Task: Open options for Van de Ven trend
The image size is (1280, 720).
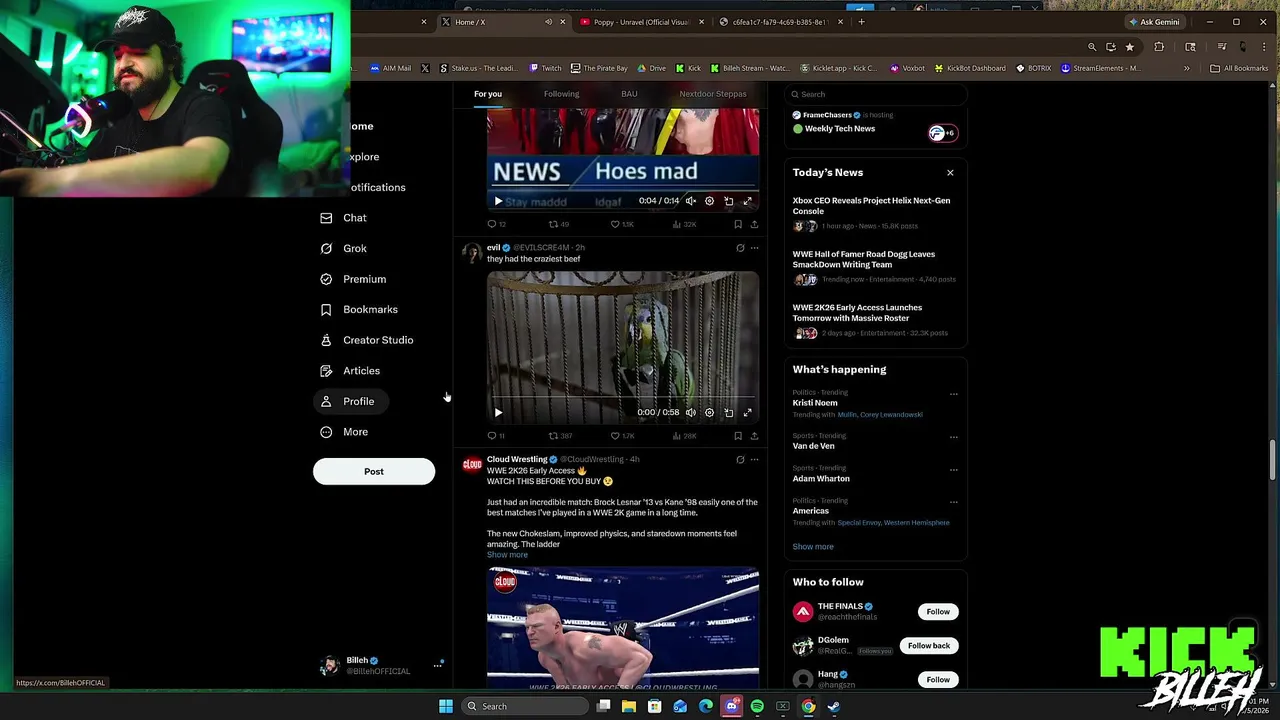Action: pos(953,437)
